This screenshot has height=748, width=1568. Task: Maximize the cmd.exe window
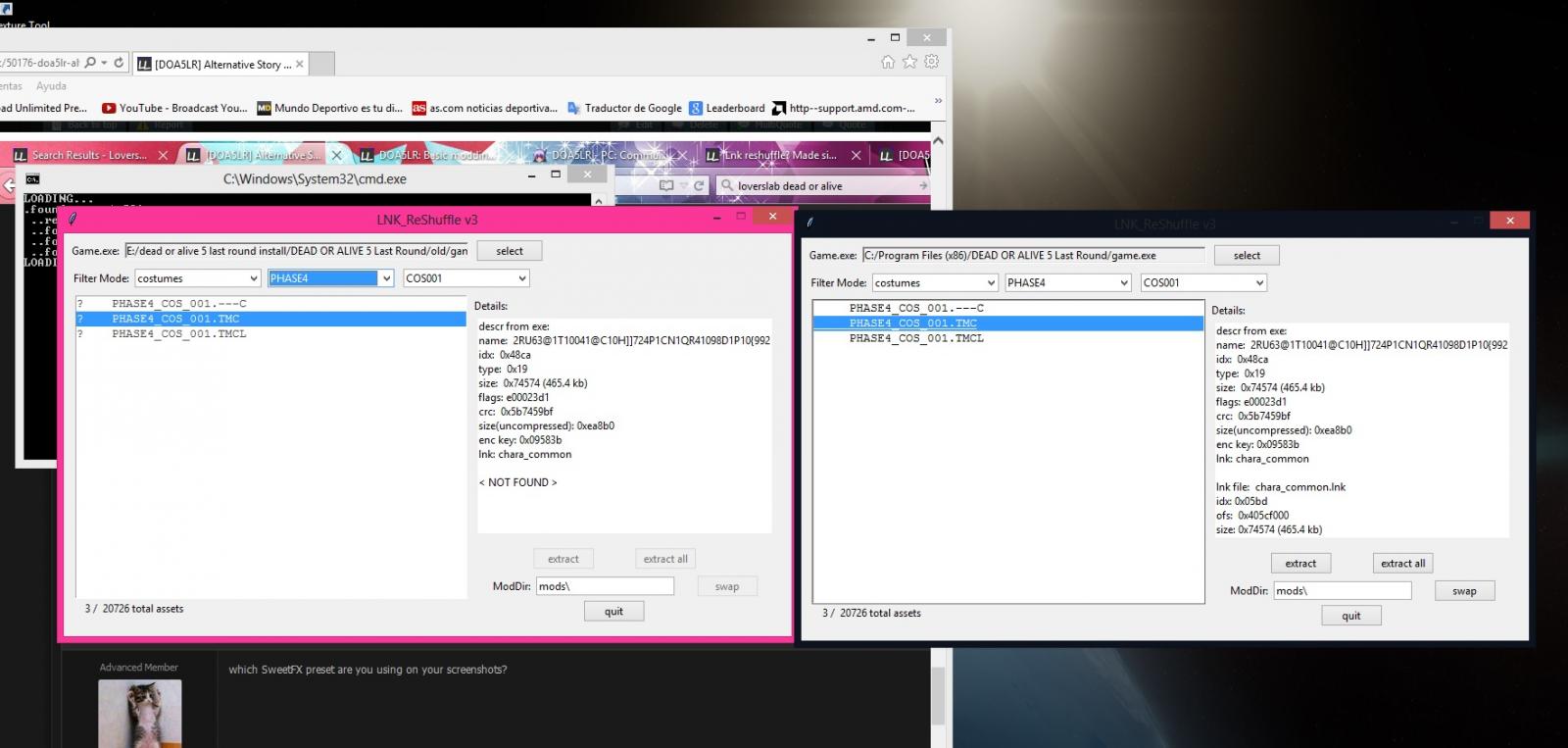pos(556,175)
